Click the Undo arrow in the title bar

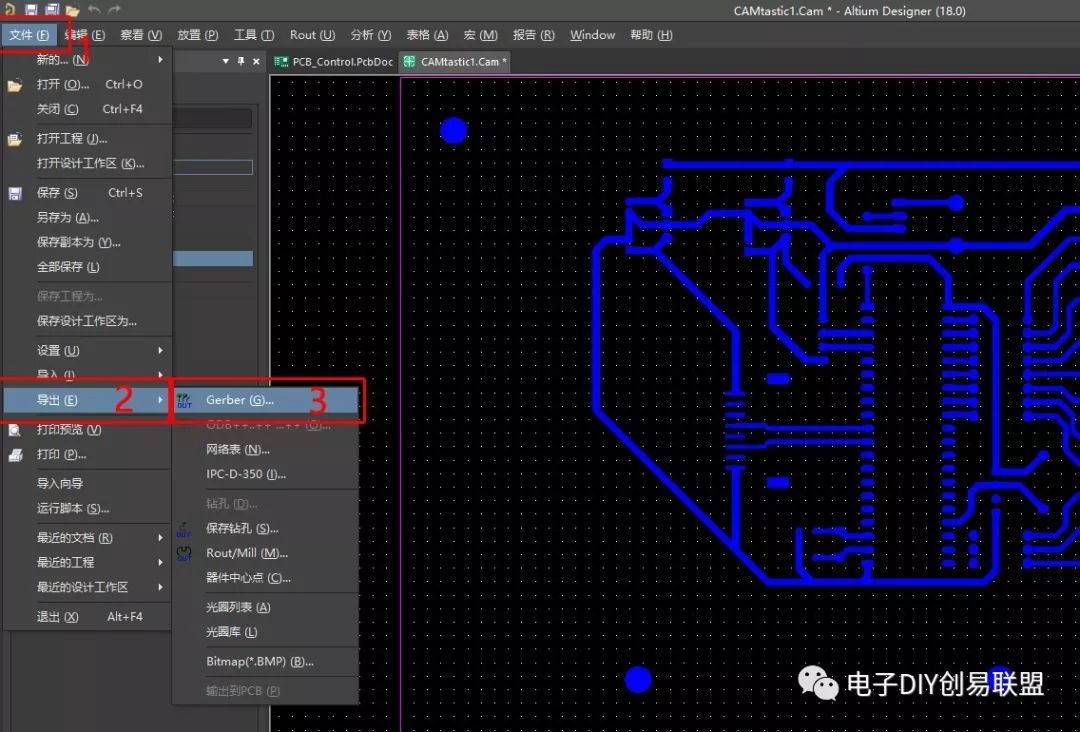point(94,10)
